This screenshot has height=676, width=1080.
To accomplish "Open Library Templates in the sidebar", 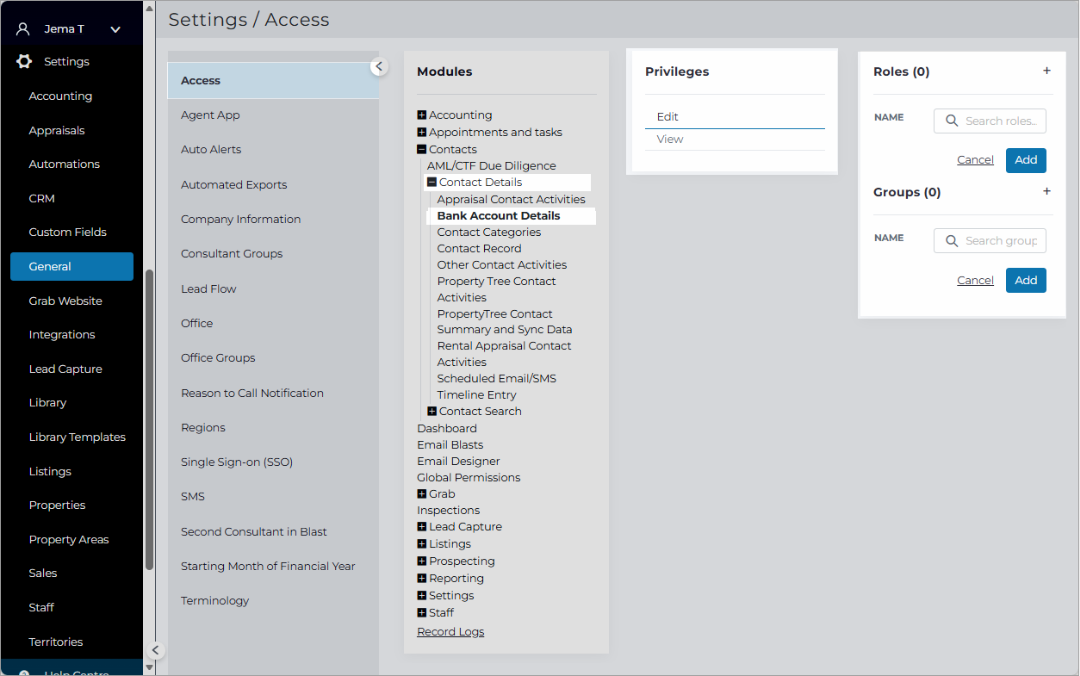I will point(77,438).
